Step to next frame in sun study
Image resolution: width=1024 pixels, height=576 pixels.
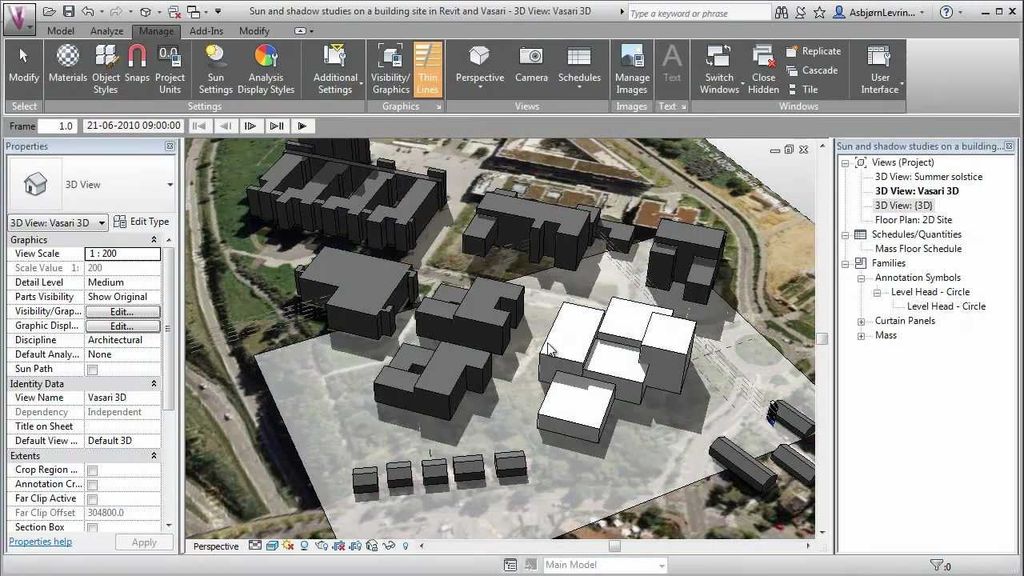click(250, 126)
